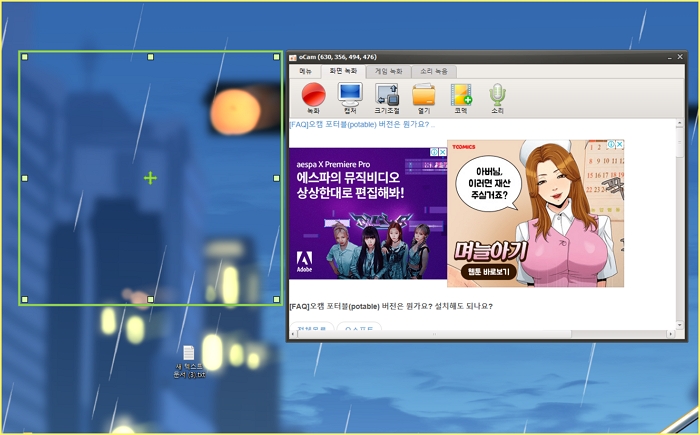The height and width of the screenshot is (435, 700).
Task: Click the bottom-right handle of the capture region
Action: [x=276, y=299]
